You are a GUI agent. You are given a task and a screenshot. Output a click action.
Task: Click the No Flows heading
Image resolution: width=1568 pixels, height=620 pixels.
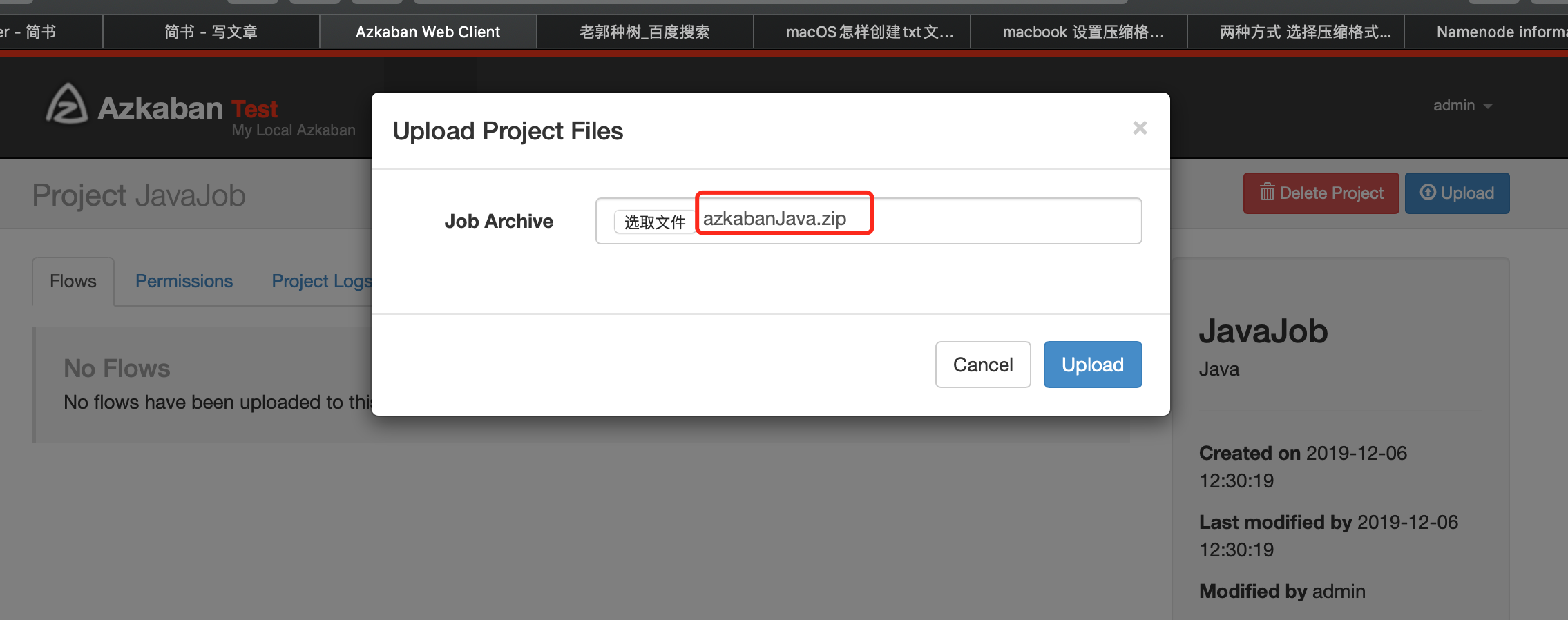click(x=117, y=369)
